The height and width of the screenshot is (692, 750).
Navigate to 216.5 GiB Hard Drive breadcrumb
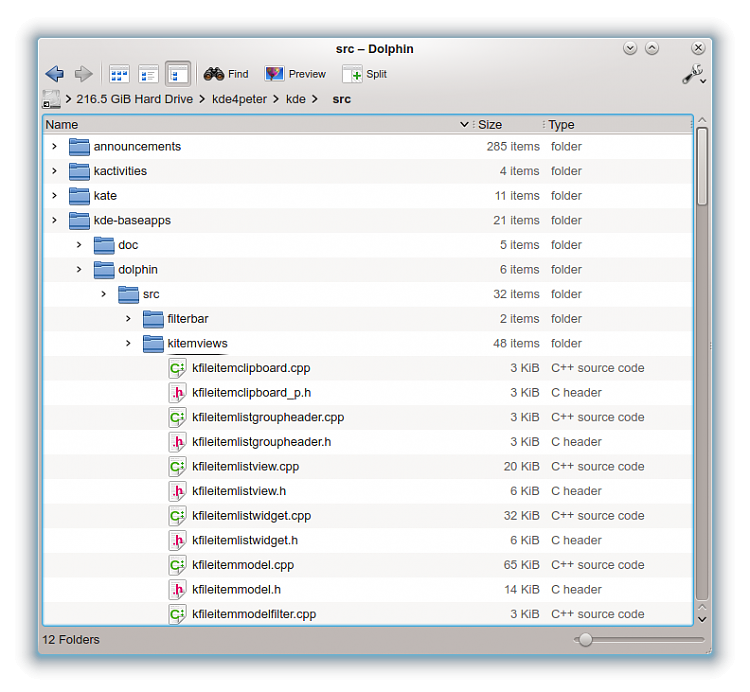tap(134, 99)
